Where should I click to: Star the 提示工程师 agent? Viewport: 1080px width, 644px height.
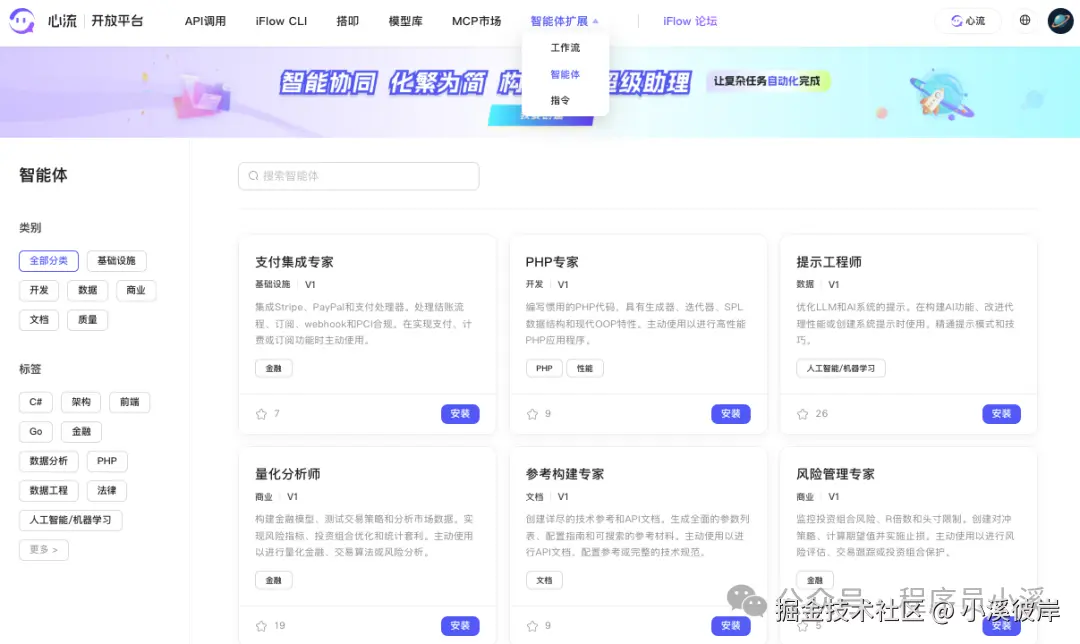tap(801, 413)
